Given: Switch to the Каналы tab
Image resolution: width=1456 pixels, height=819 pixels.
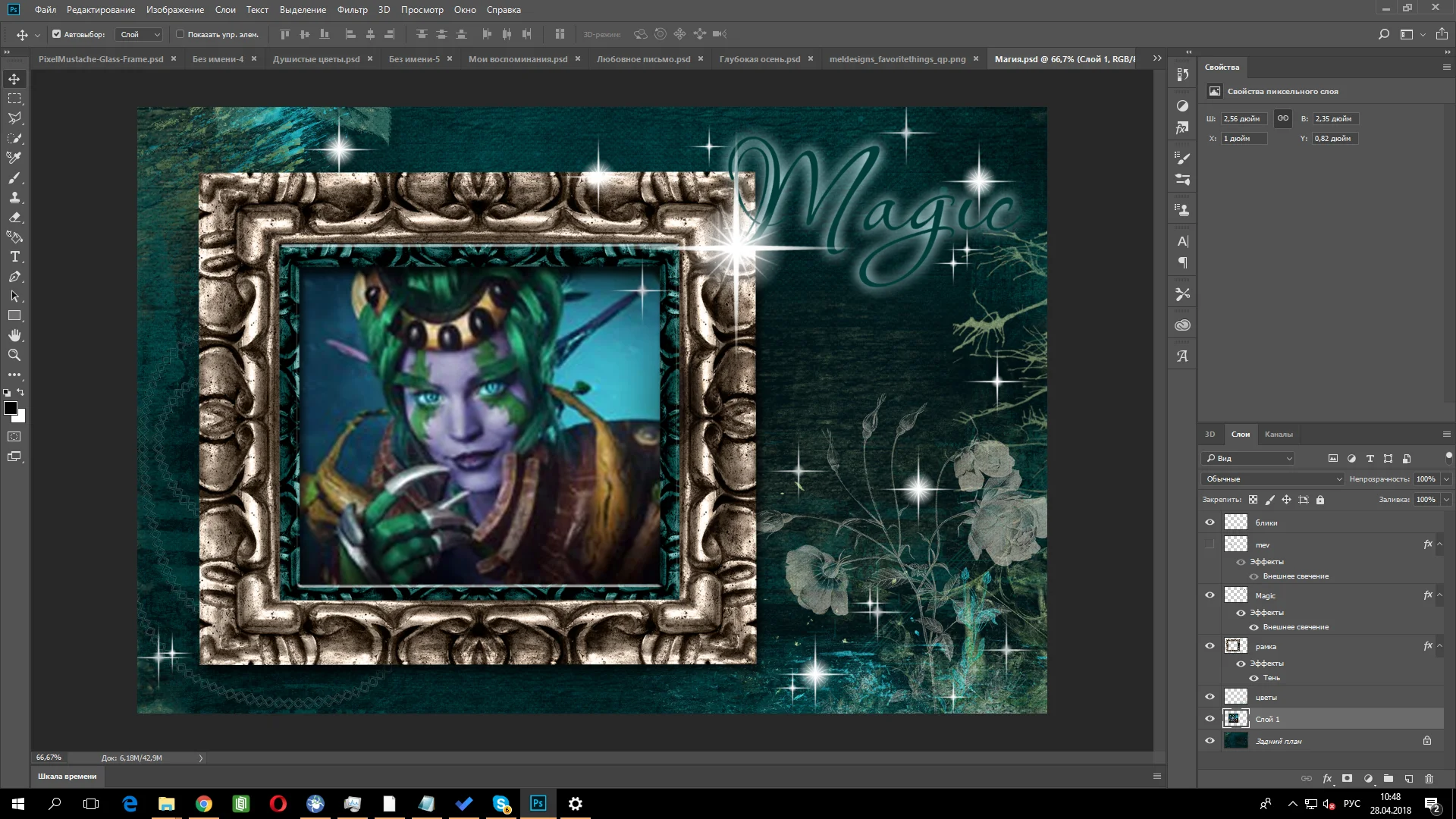Looking at the screenshot, I should [1278, 435].
